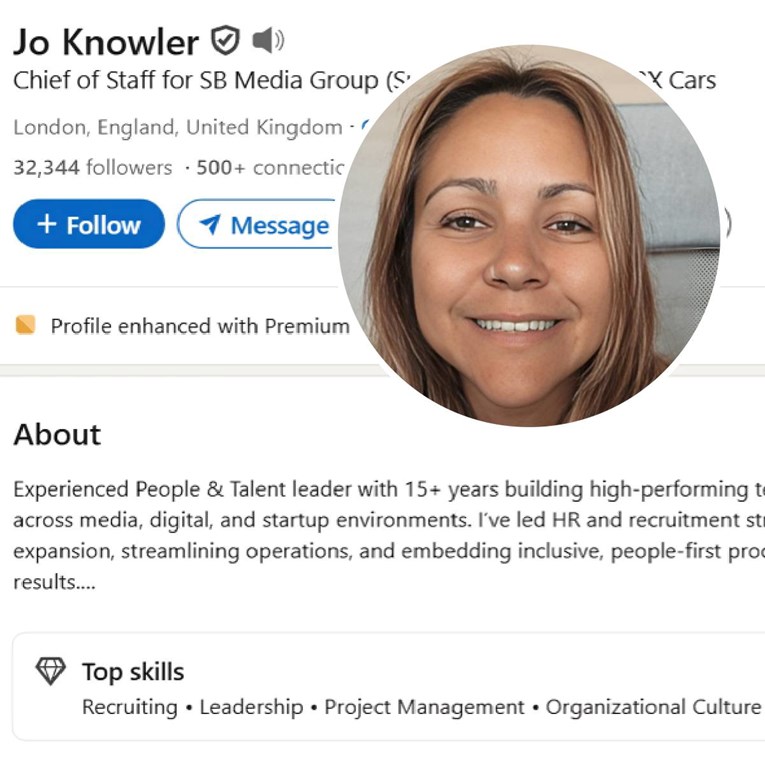Click the About section heading
Image resolution: width=765 pixels, height=765 pixels.
pos(57,434)
